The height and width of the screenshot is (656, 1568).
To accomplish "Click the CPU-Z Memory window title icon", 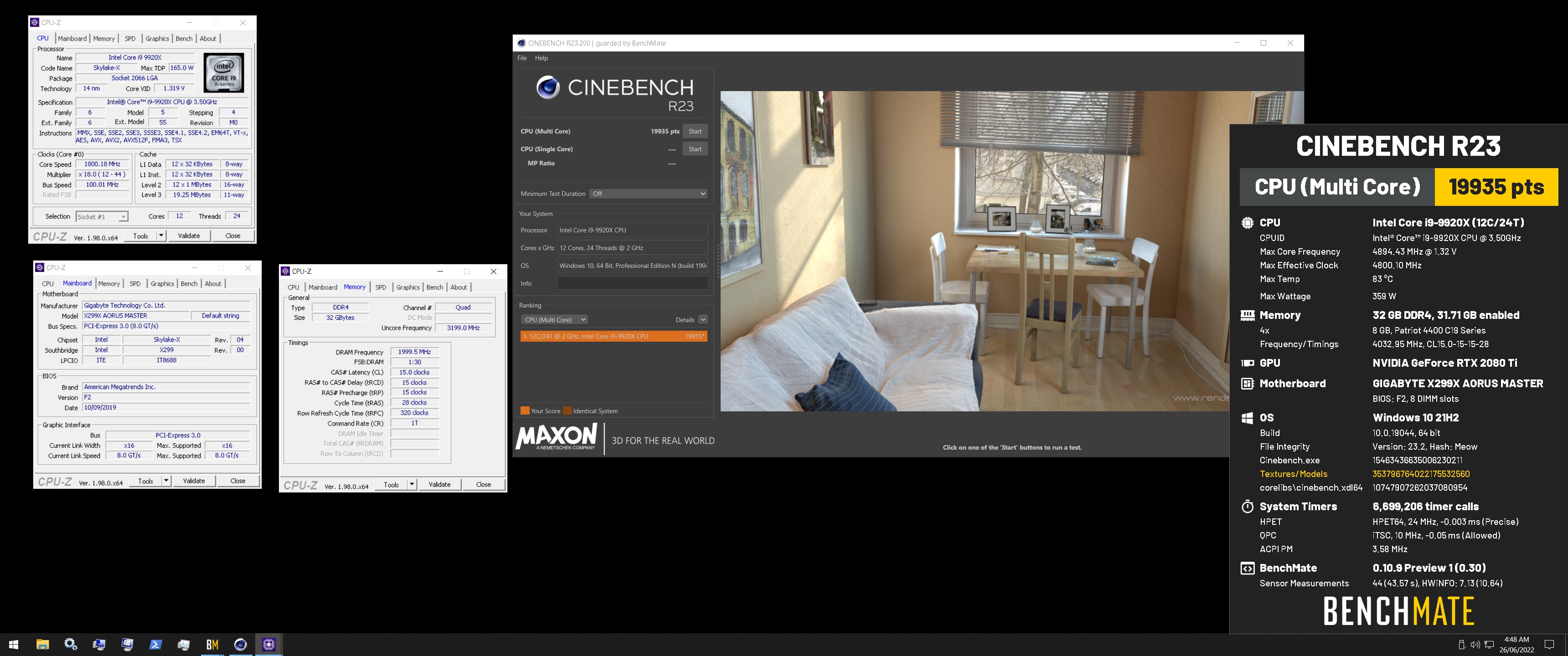I will point(285,272).
